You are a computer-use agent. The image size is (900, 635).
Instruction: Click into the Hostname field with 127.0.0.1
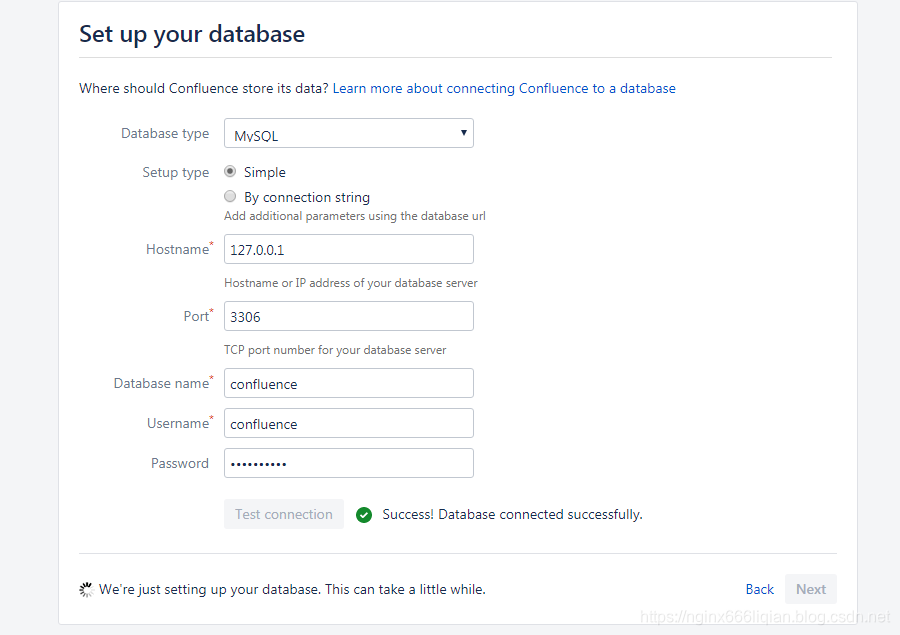(348, 250)
